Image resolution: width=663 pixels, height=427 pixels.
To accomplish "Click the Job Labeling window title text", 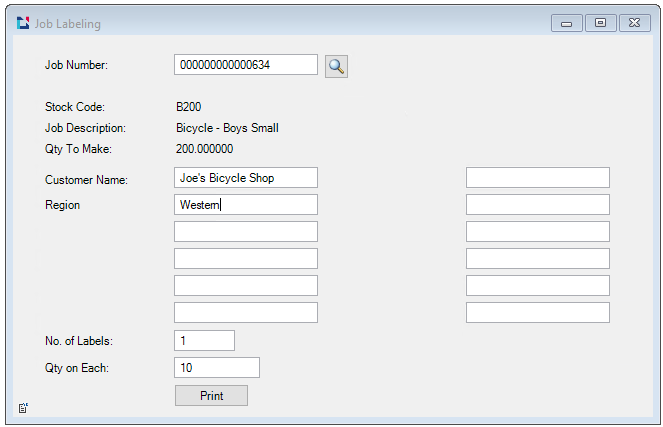I will 68,24.
